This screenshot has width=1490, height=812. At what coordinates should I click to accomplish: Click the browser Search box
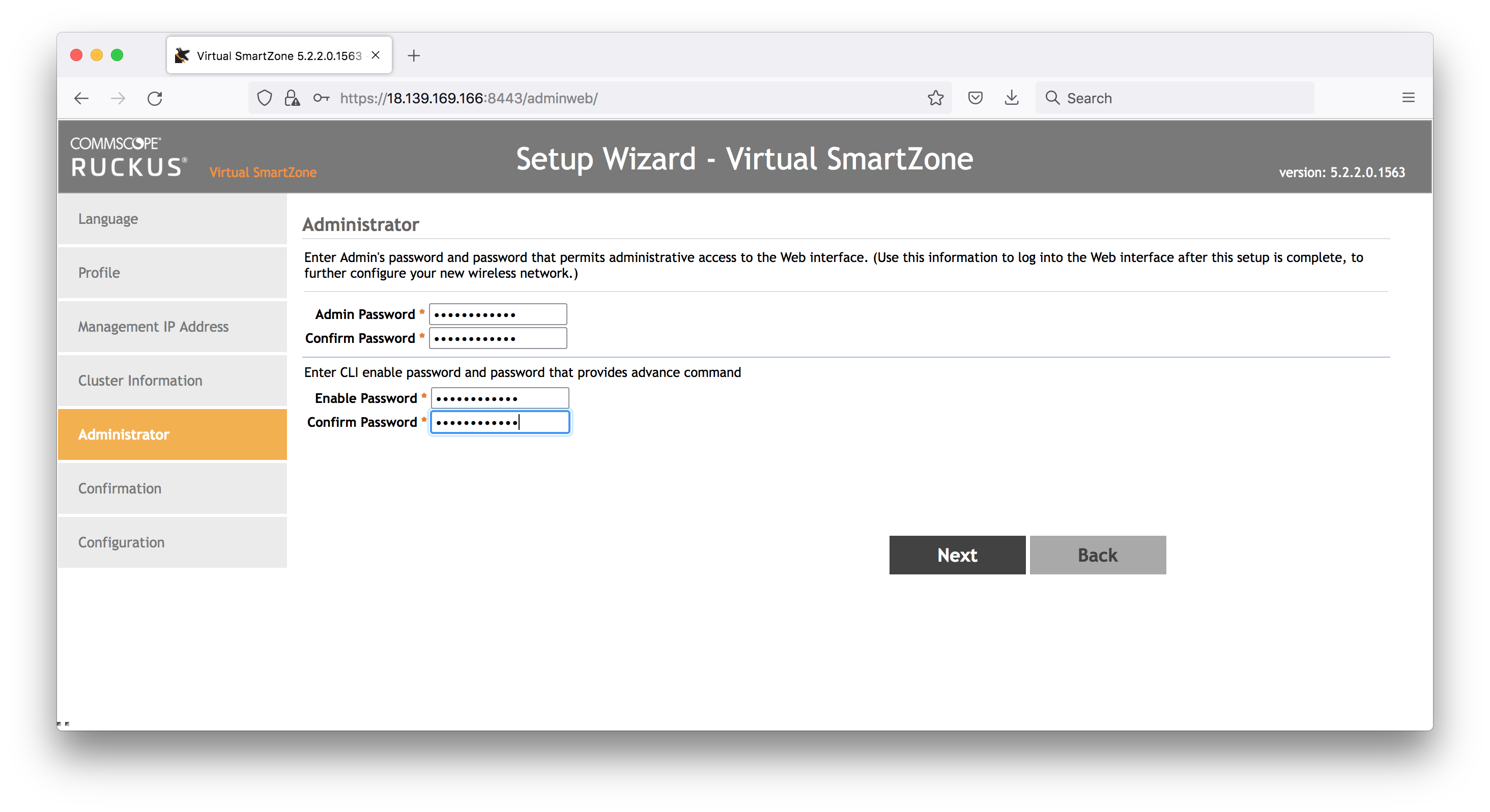[1174, 98]
